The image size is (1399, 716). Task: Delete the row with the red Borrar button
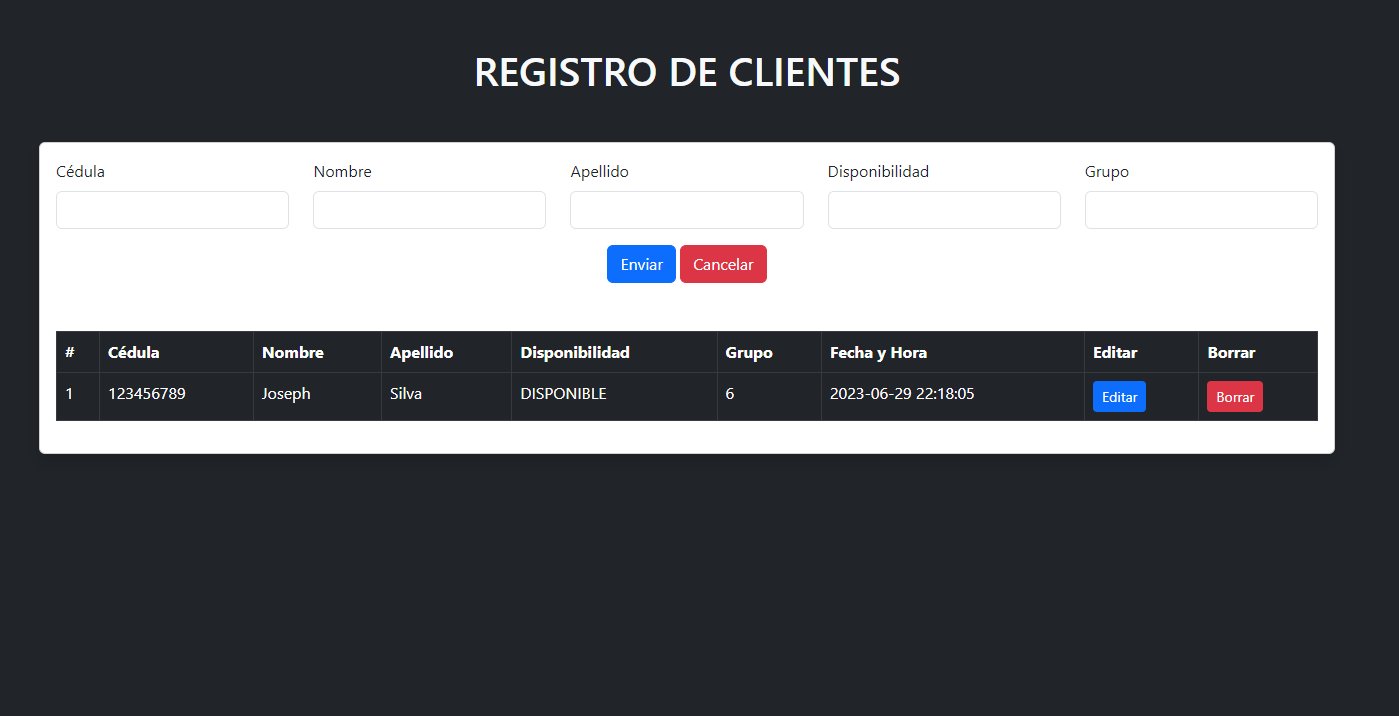(x=1235, y=397)
